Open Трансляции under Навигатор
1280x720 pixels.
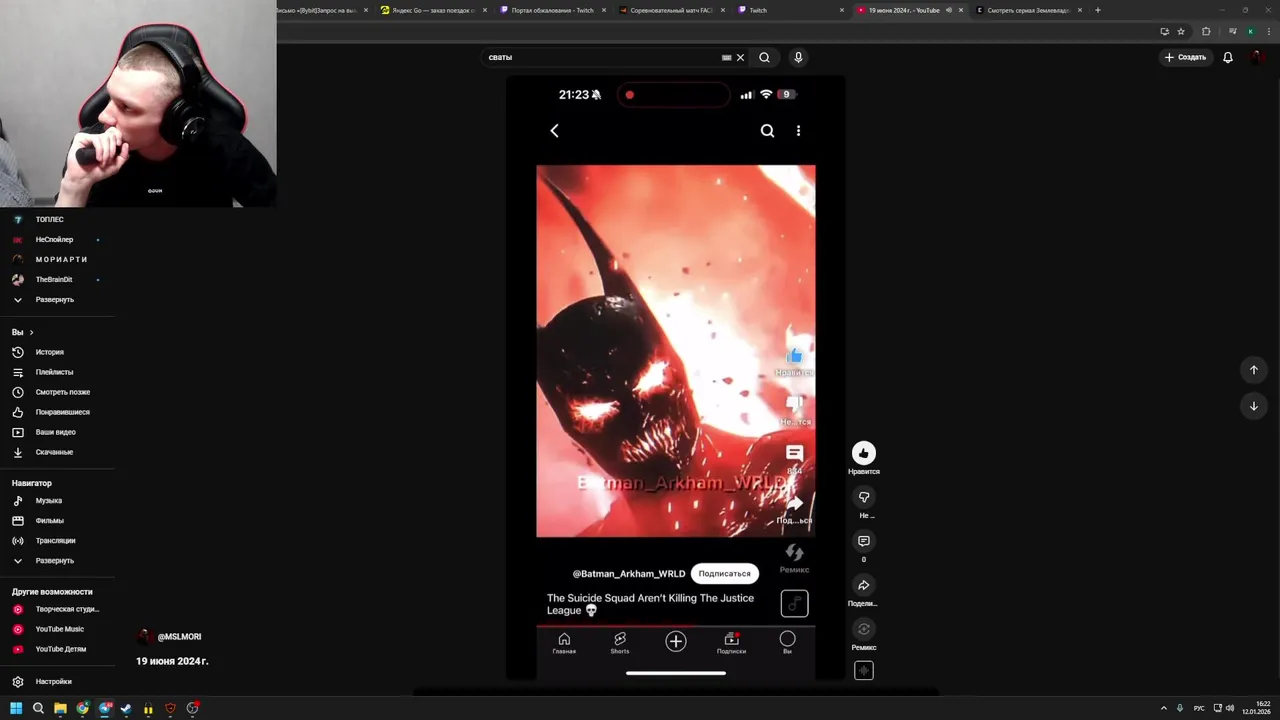click(56, 540)
